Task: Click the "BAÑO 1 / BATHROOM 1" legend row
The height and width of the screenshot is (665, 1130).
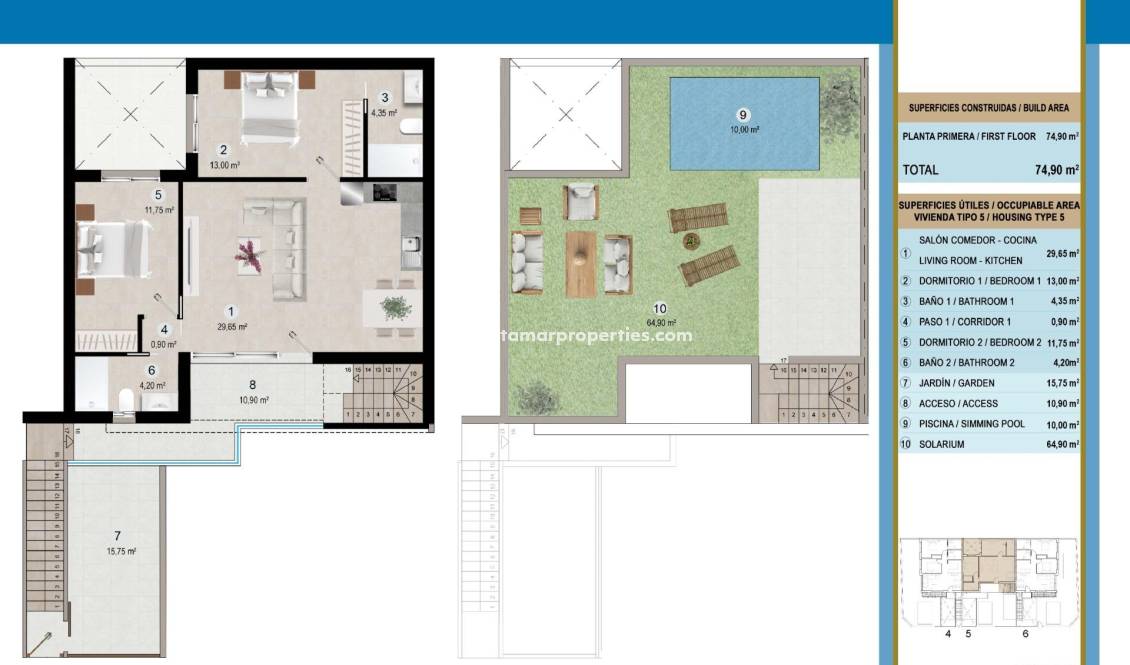Action: 989,301
